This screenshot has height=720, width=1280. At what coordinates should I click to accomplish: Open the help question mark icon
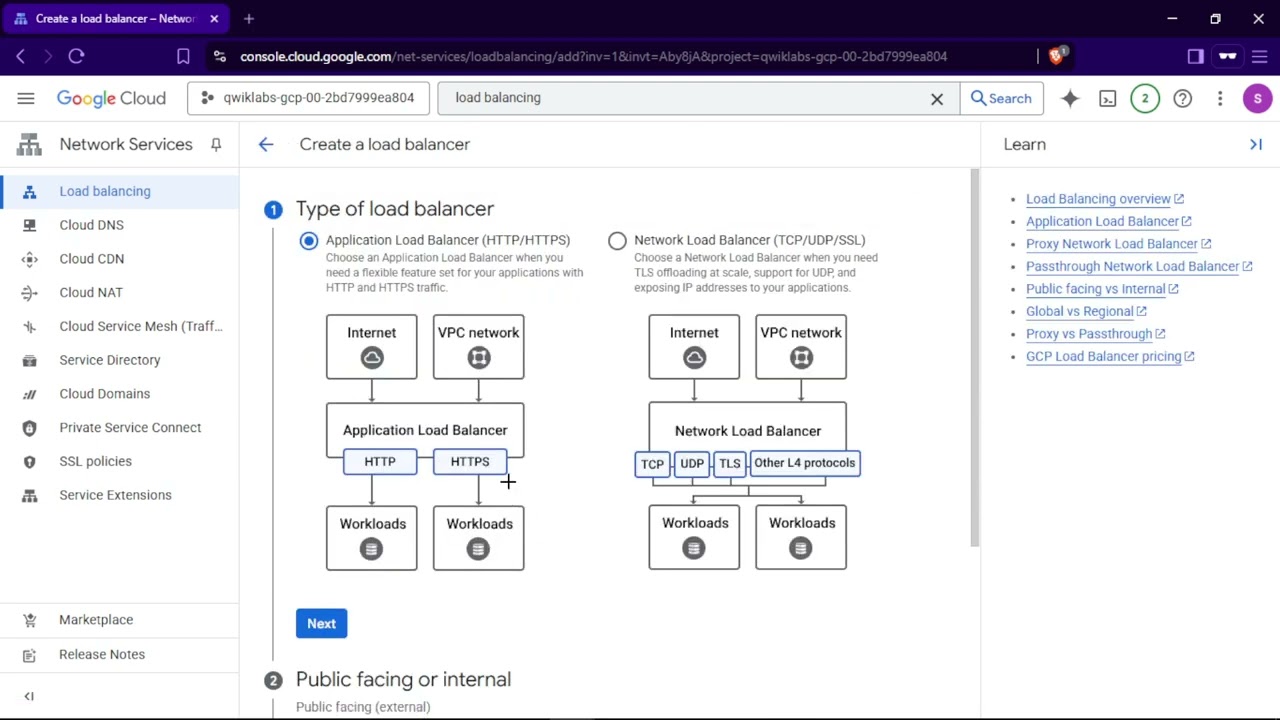1183,98
